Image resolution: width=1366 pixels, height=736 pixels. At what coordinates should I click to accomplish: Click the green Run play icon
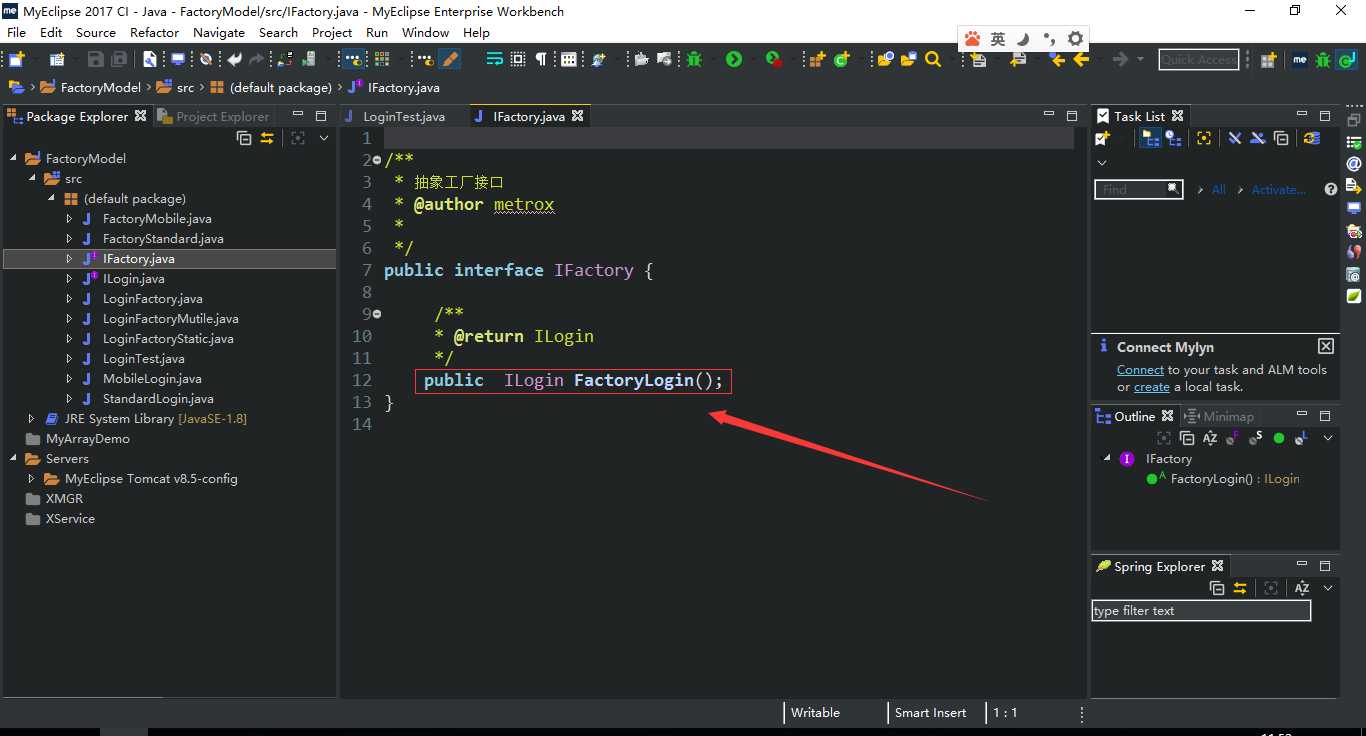click(x=734, y=60)
